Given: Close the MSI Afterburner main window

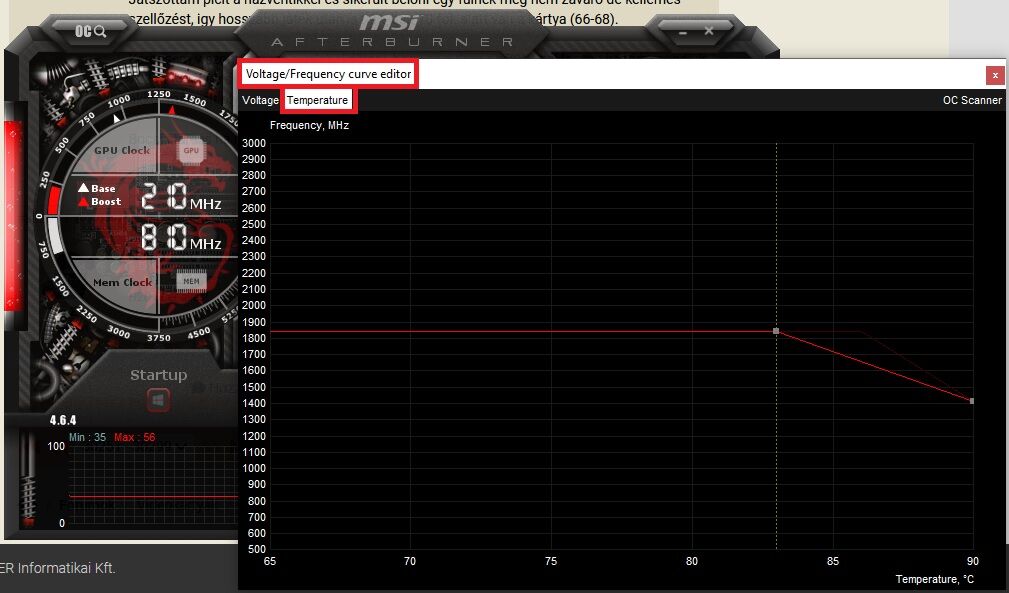Looking at the screenshot, I should (x=708, y=31).
